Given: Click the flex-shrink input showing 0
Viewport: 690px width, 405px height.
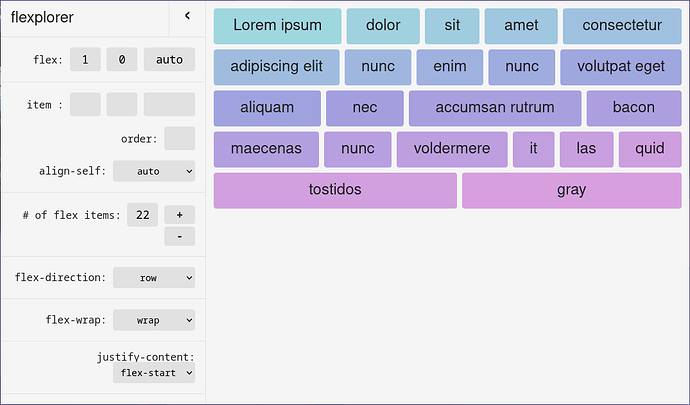Looking at the screenshot, I should (x=121, y=60).
